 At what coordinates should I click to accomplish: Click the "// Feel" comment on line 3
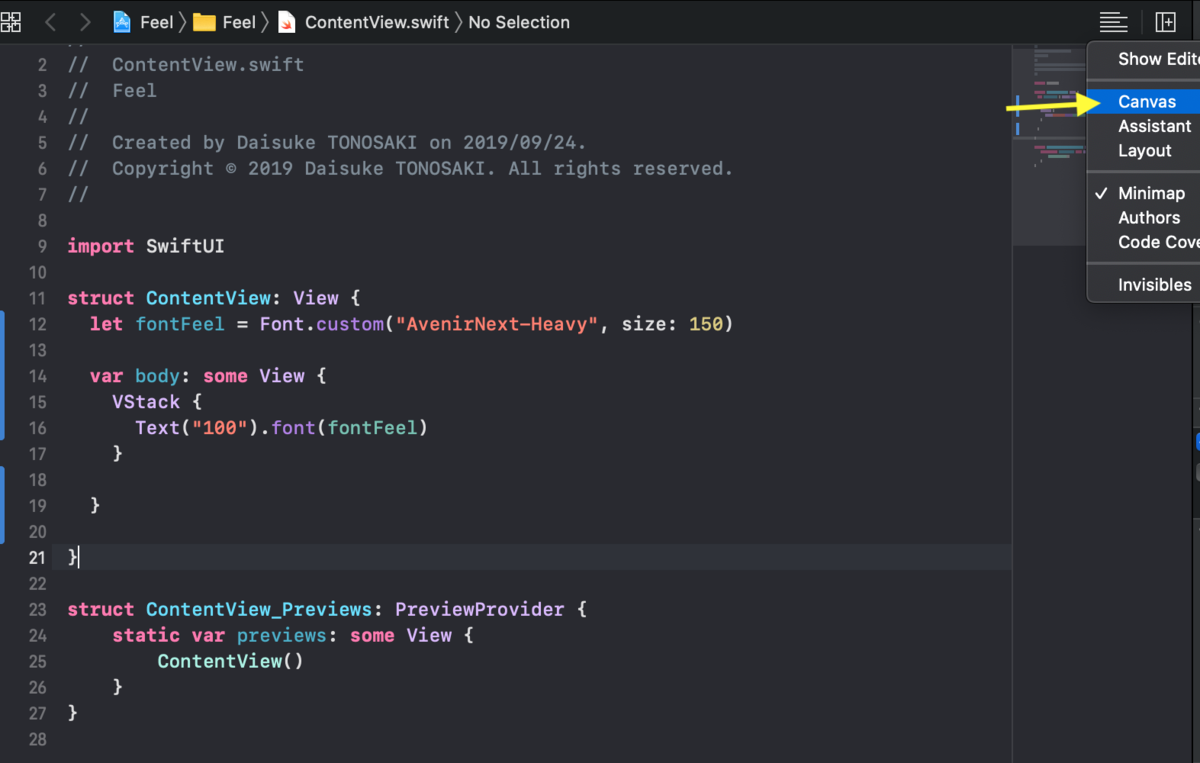point(112,91)
